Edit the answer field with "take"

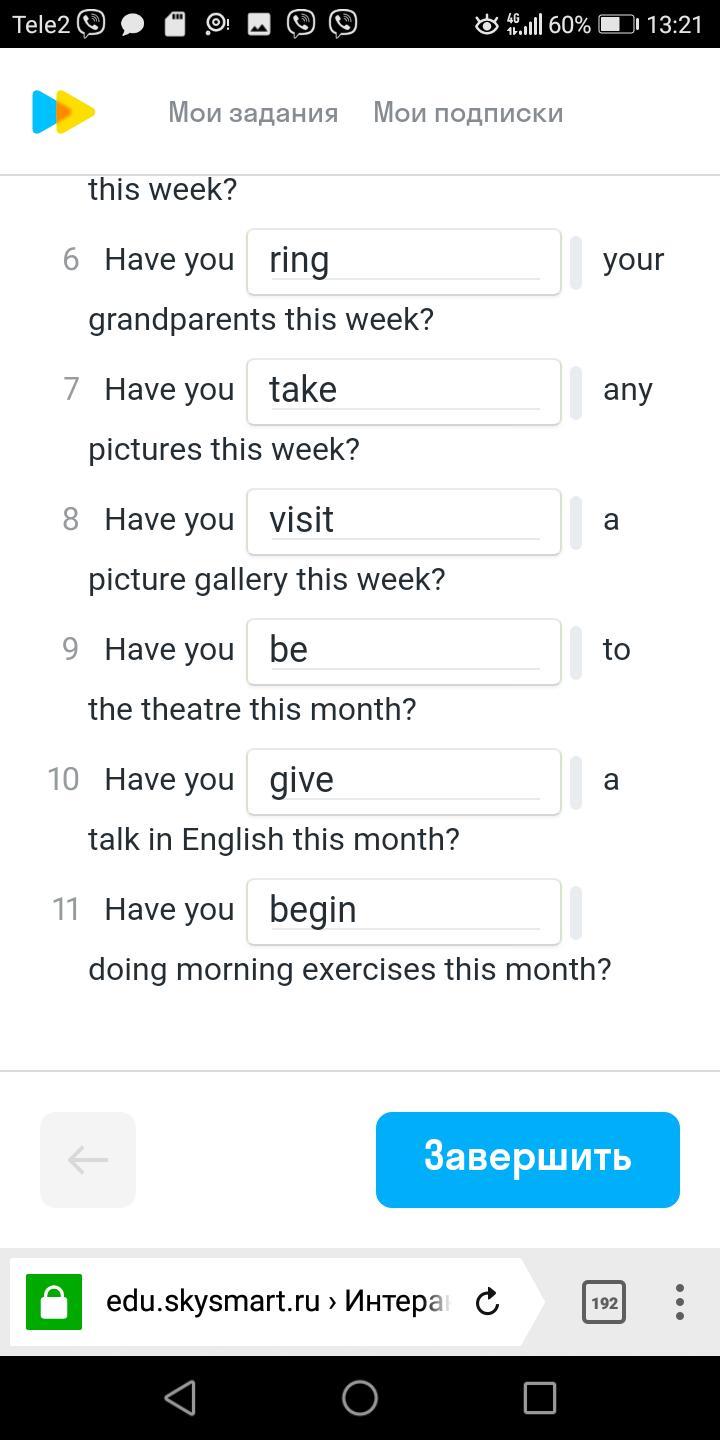point(404,392)
